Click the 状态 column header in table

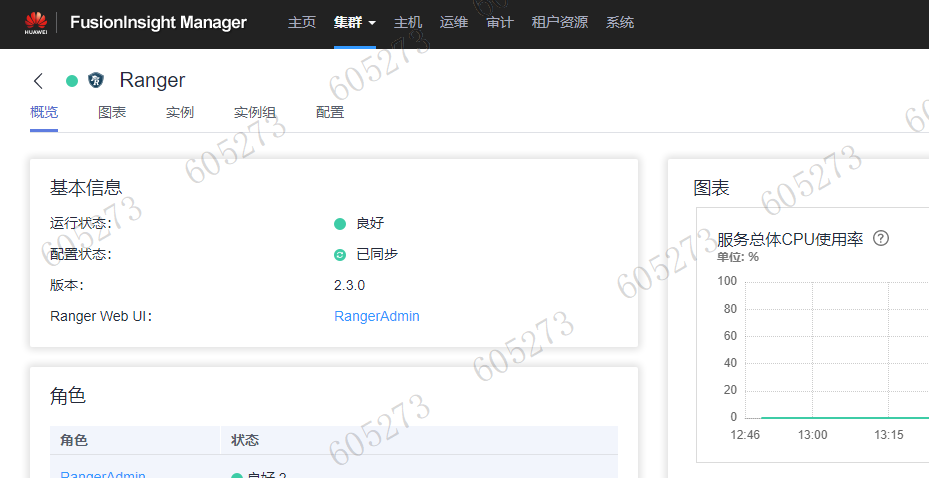[245, 440]
